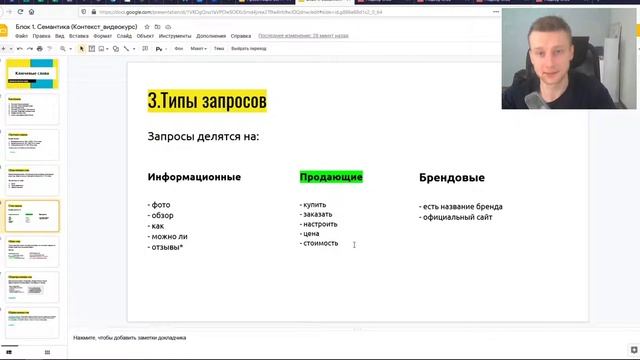Click the browser home icon
This screenshot has width=640, height=360.
coord(31,12)
